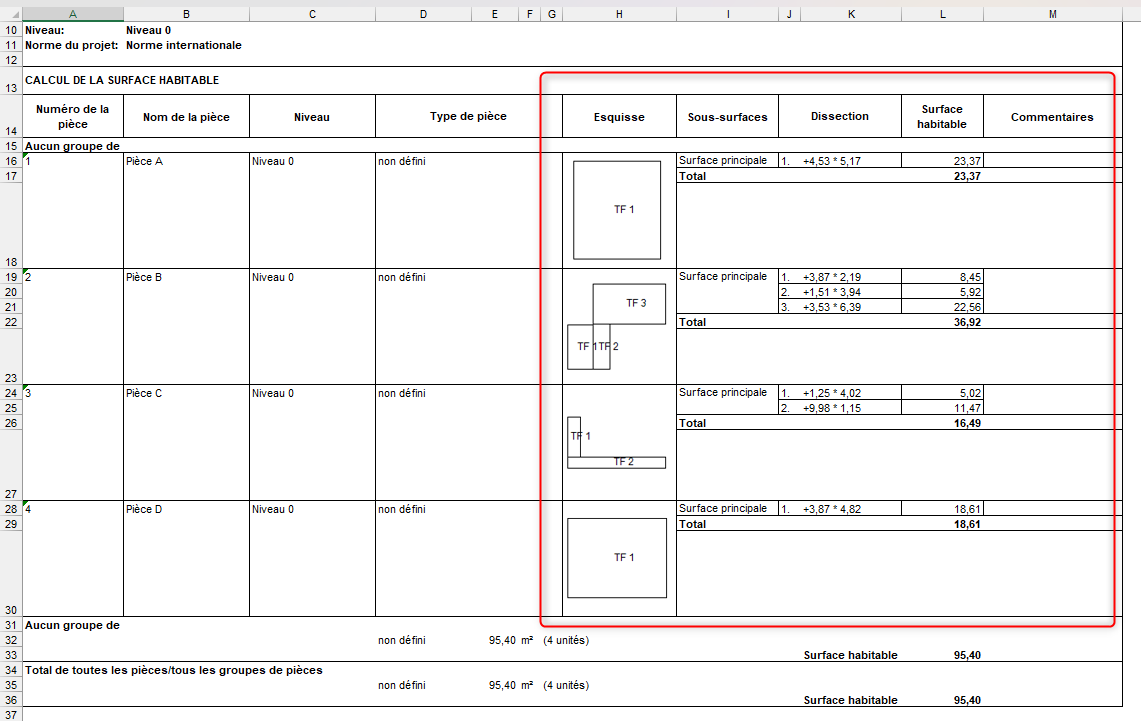Click the Commentaires column header cell
The image size is (1141, 721).
pos(1050,115)
